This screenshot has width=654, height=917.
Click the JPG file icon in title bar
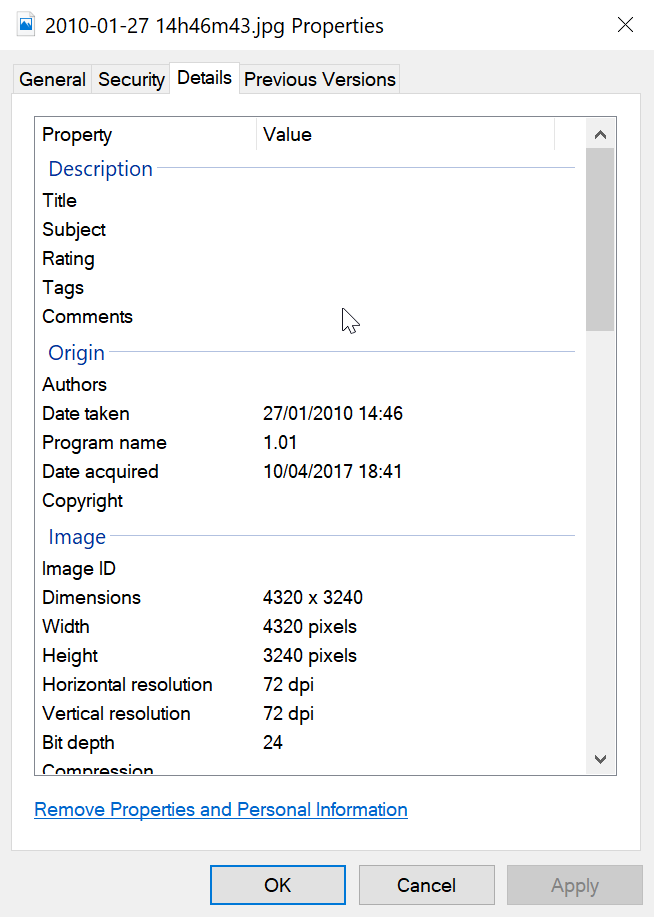click(x=26, y=25)
